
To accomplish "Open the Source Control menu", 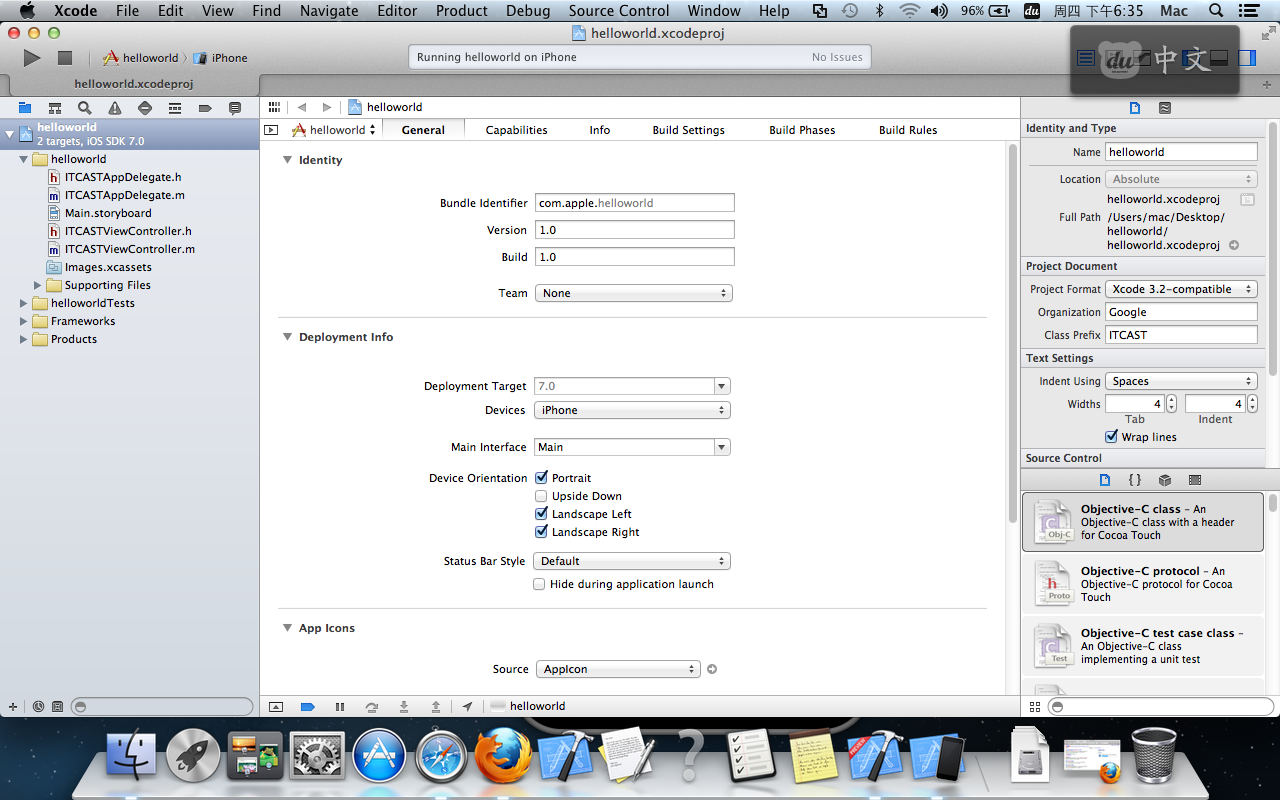I will point(619,11).
